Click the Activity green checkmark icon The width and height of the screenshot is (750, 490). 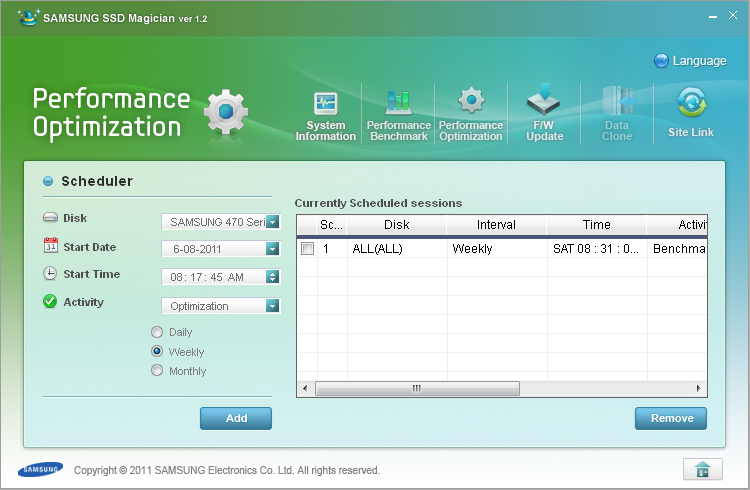click(50, 301)
